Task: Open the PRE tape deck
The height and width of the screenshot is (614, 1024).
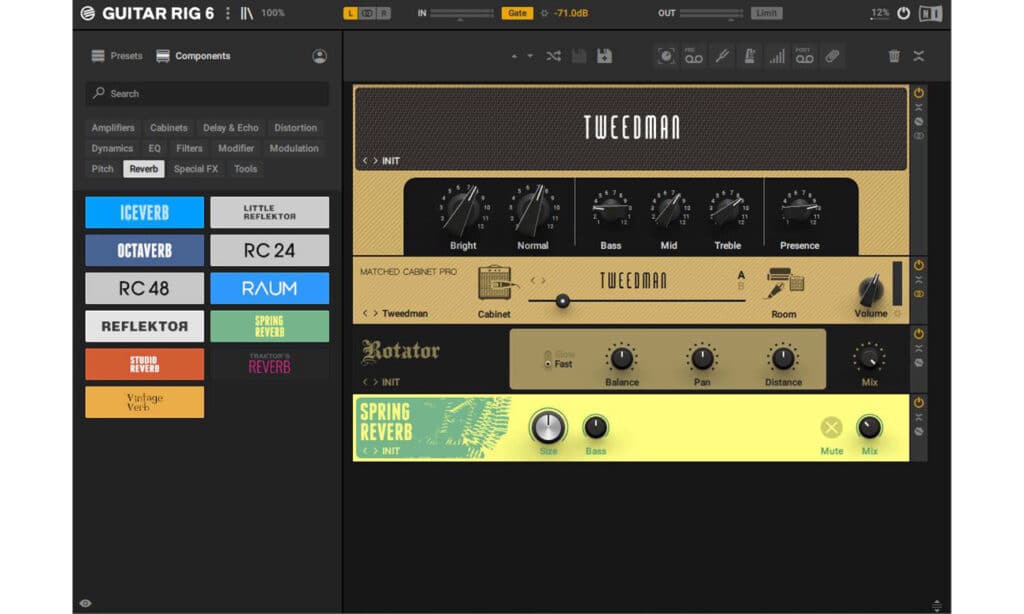Action: [694, 56]
